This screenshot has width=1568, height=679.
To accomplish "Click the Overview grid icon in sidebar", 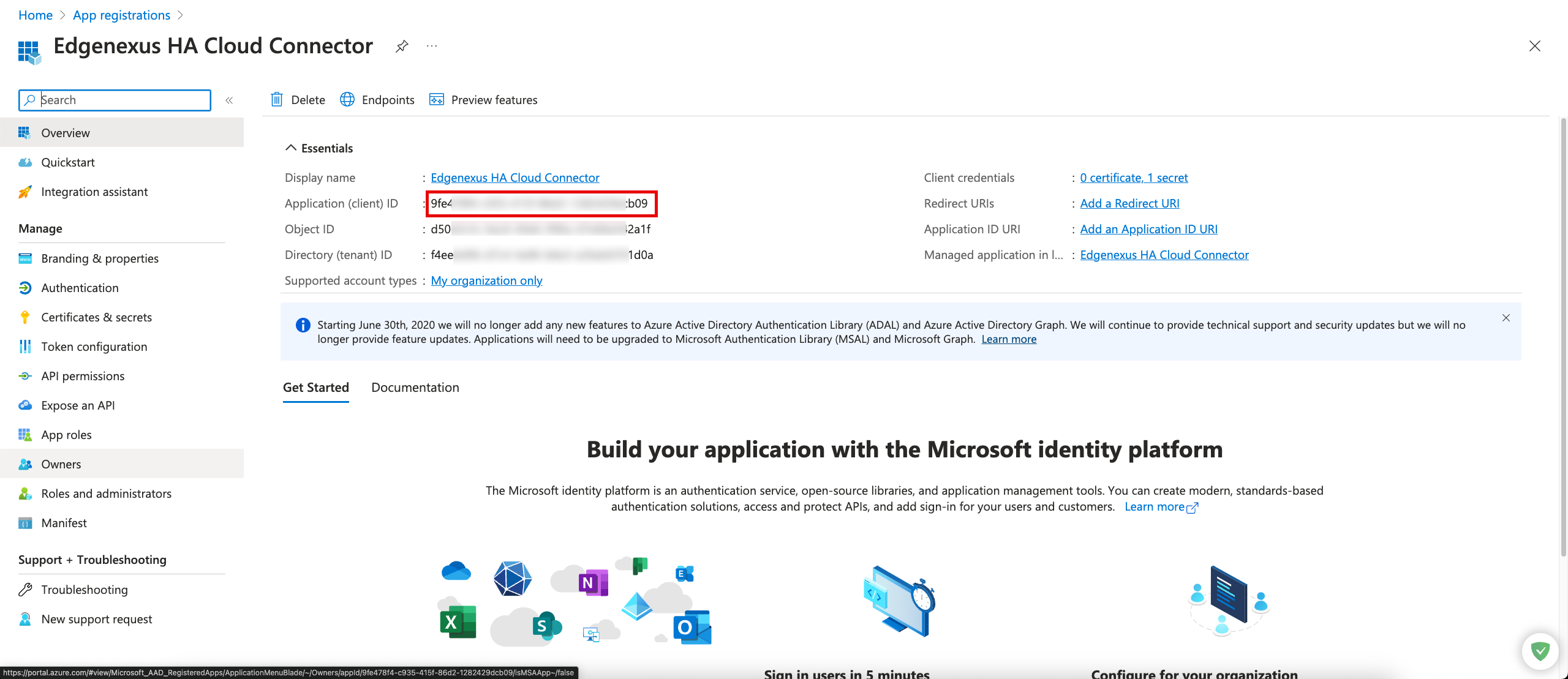I will 25,133.
